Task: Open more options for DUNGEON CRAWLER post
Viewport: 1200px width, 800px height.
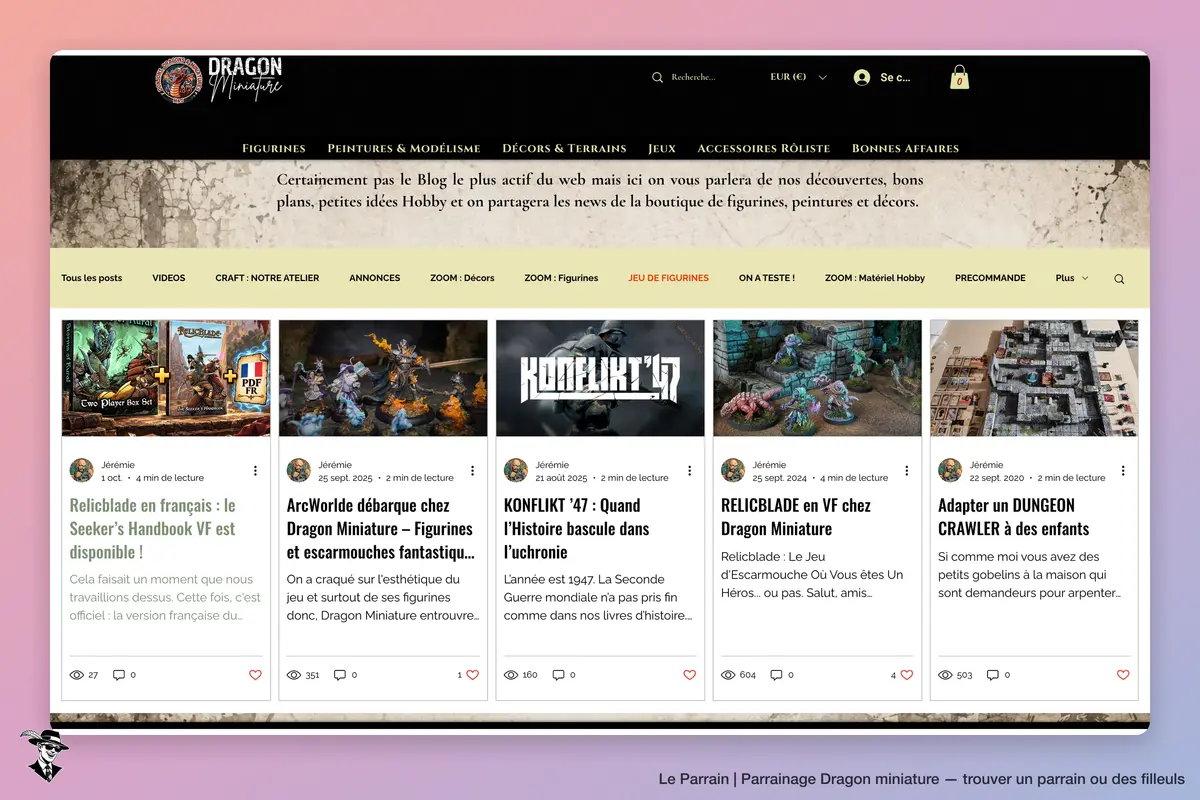Action: 1123,471
